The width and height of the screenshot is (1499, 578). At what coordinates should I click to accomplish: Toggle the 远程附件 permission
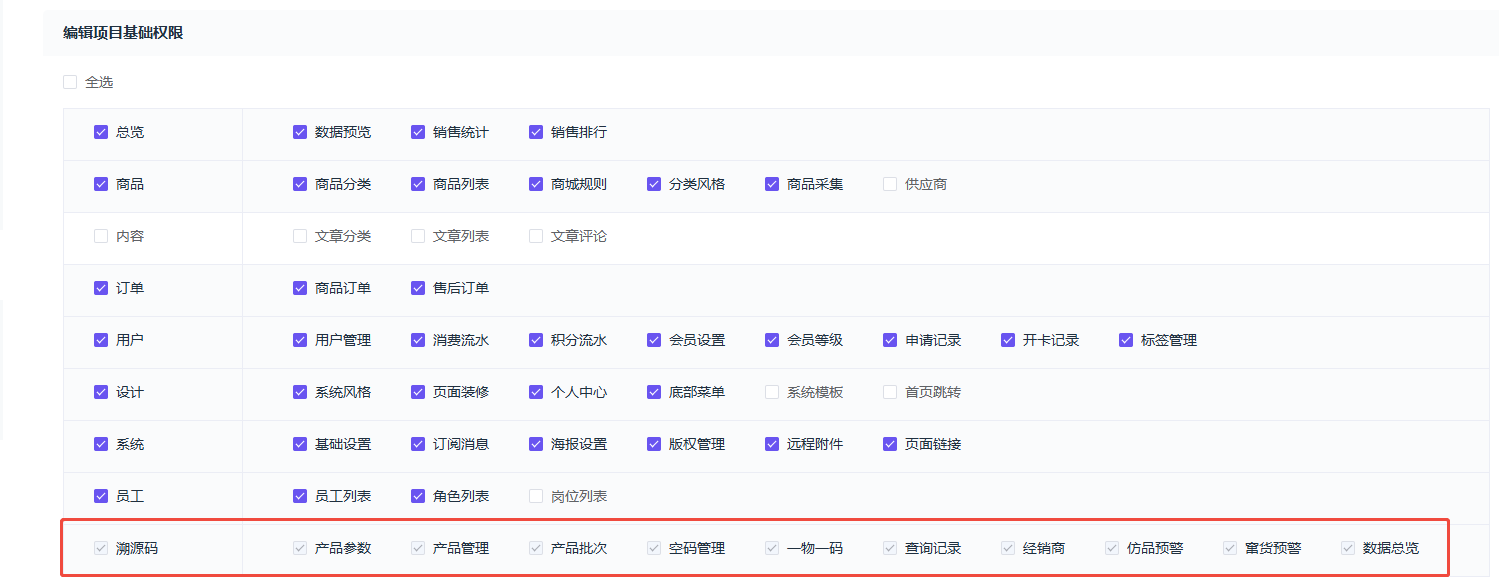click(x=772, y=444)
